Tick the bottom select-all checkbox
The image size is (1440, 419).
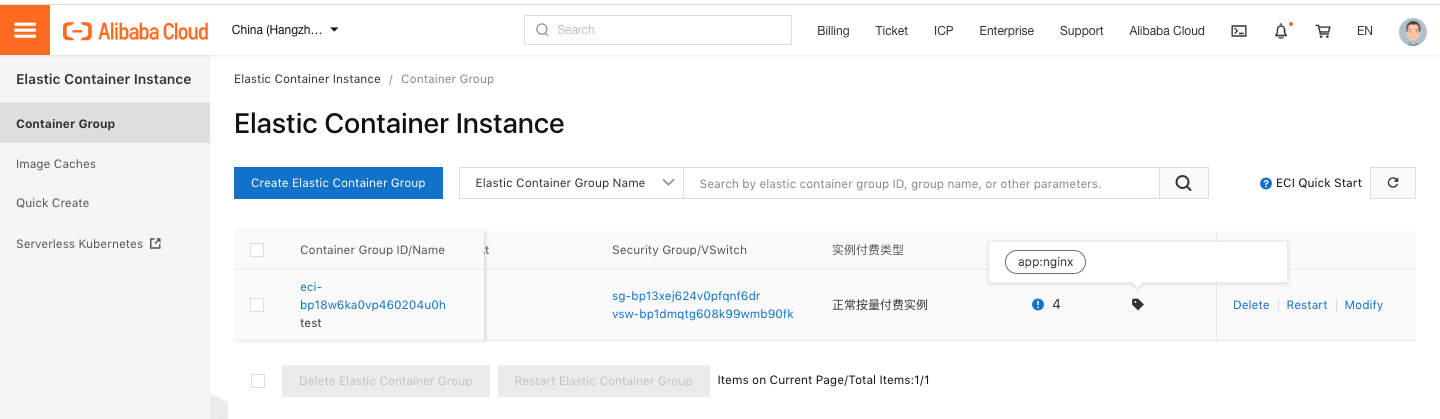(258, 381)
